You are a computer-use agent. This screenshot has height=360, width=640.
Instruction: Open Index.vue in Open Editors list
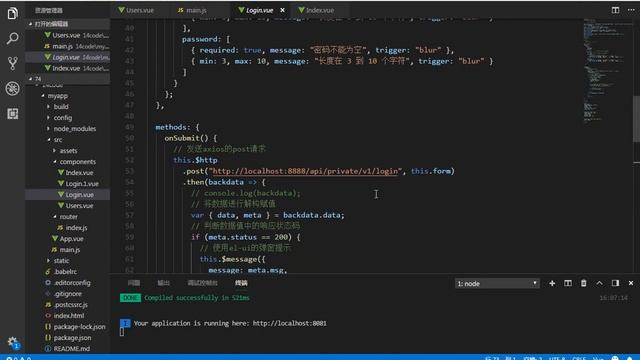pyautogui.click(x=68, y=69)
